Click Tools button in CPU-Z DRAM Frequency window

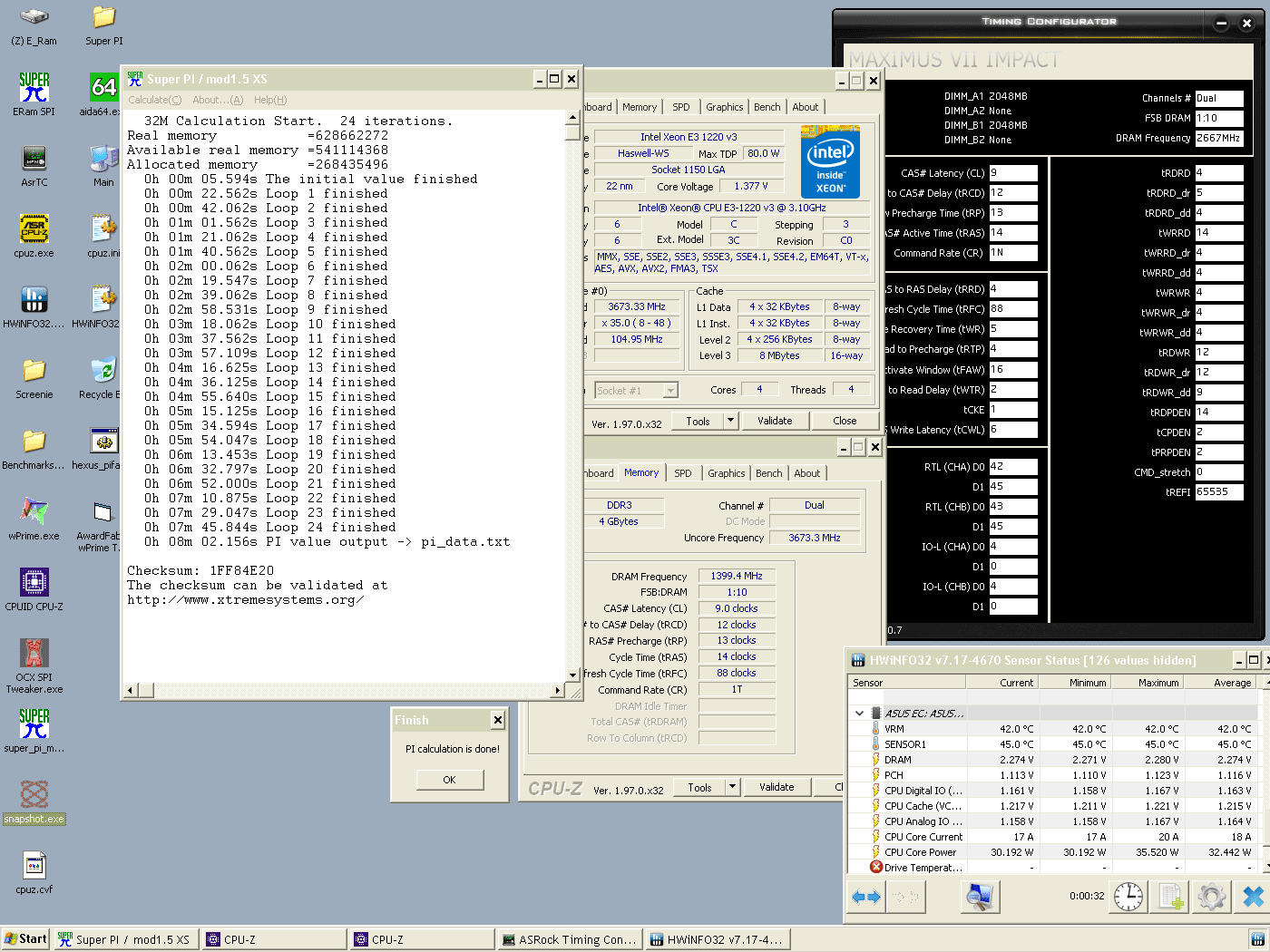699,787
